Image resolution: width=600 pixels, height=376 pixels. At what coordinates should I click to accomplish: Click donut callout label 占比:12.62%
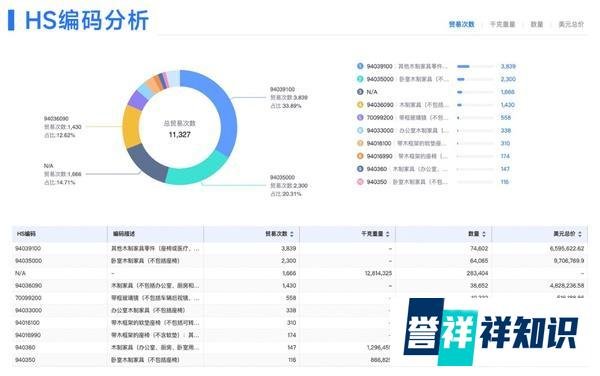[x=59, y=135]
